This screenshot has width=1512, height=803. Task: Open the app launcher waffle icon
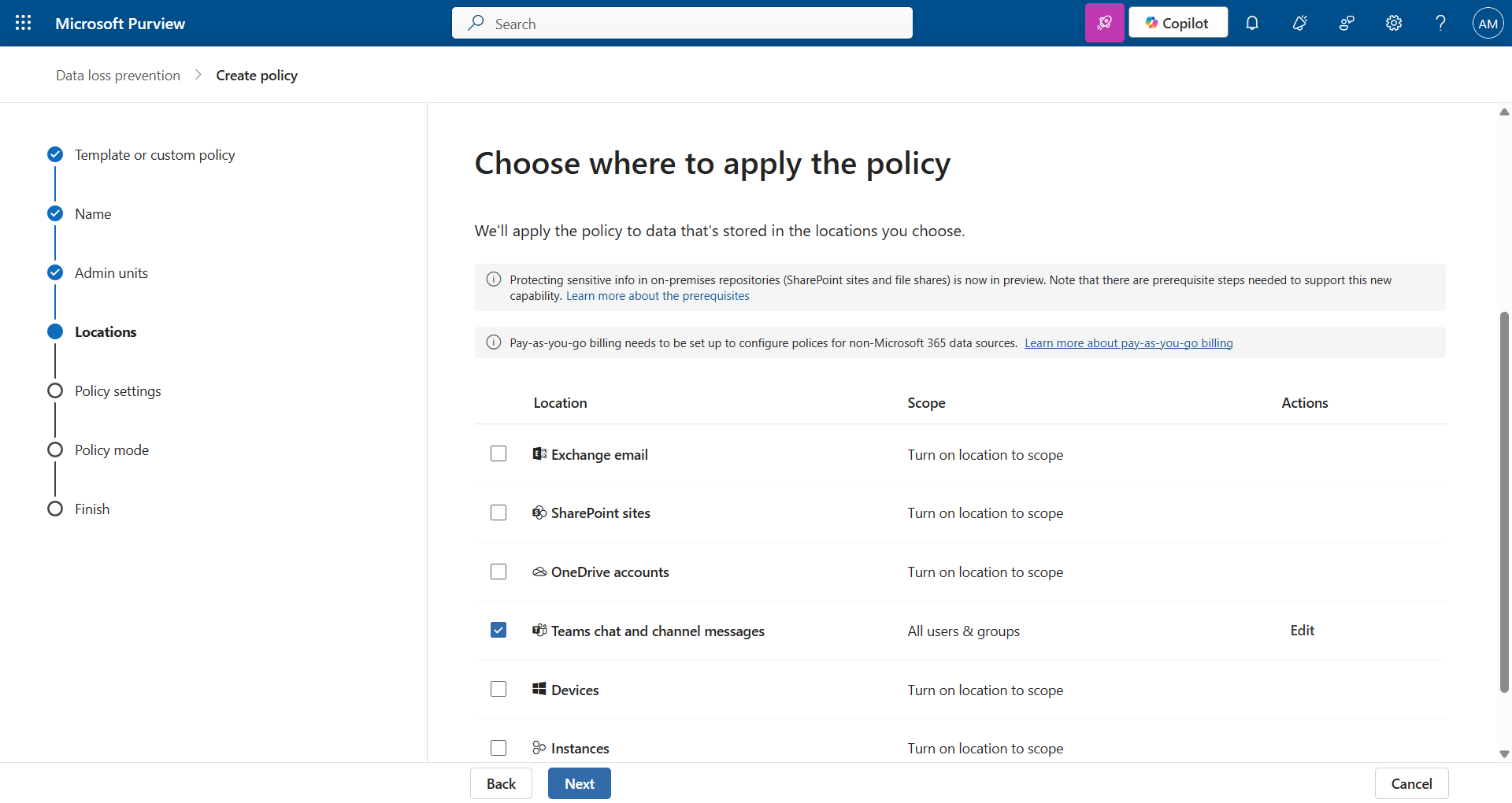tap(24, 23)
